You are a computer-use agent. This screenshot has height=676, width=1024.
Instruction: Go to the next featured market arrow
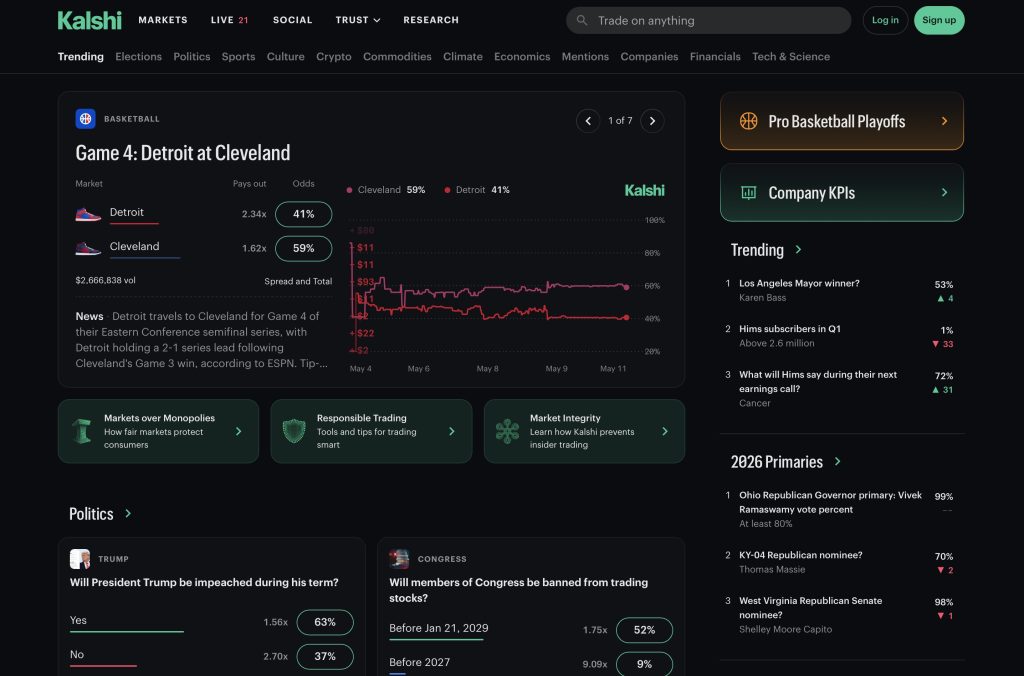click(652, 121)
